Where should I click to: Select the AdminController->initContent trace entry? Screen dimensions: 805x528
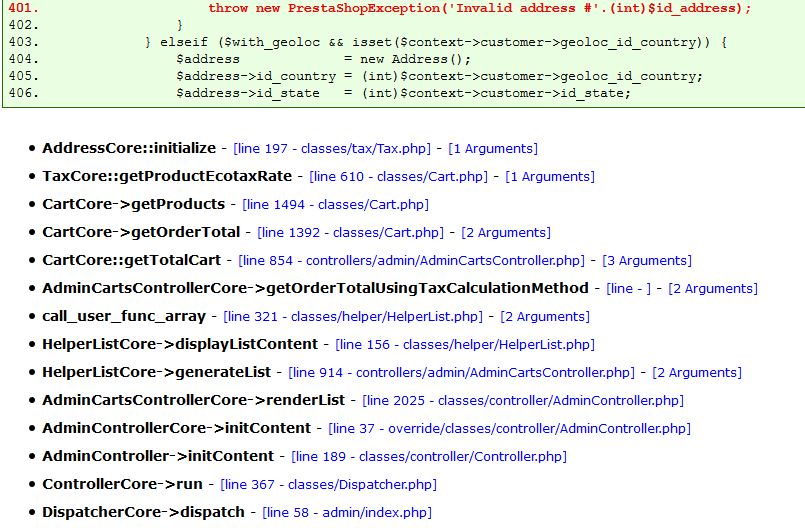click(x=158, y=456)
